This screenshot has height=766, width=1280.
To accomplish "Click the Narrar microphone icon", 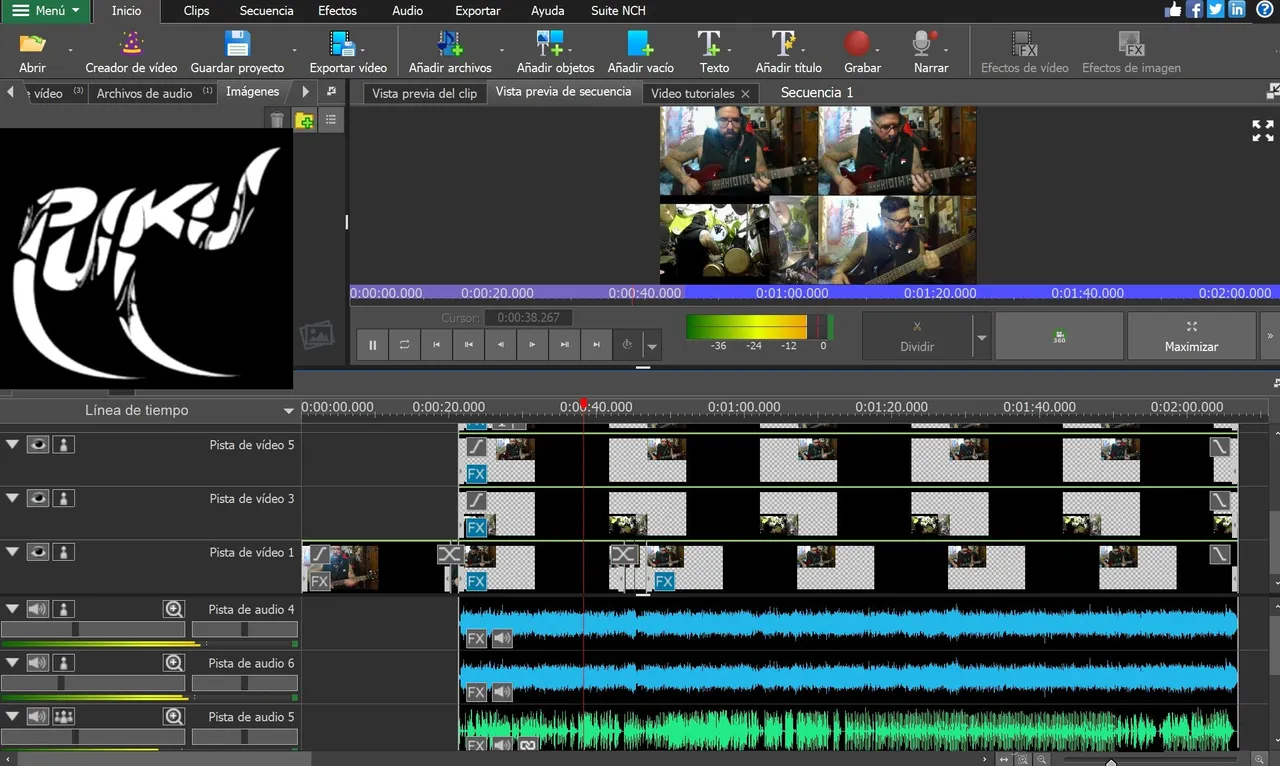I will pyautogui.click(x=925, y=43).
